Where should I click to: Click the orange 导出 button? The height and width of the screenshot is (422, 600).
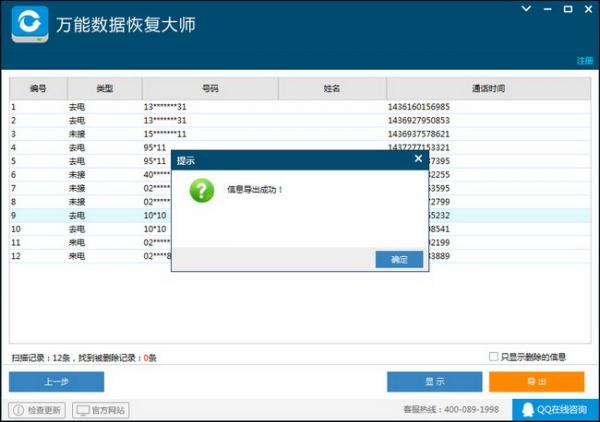click(x=536, y=381)
